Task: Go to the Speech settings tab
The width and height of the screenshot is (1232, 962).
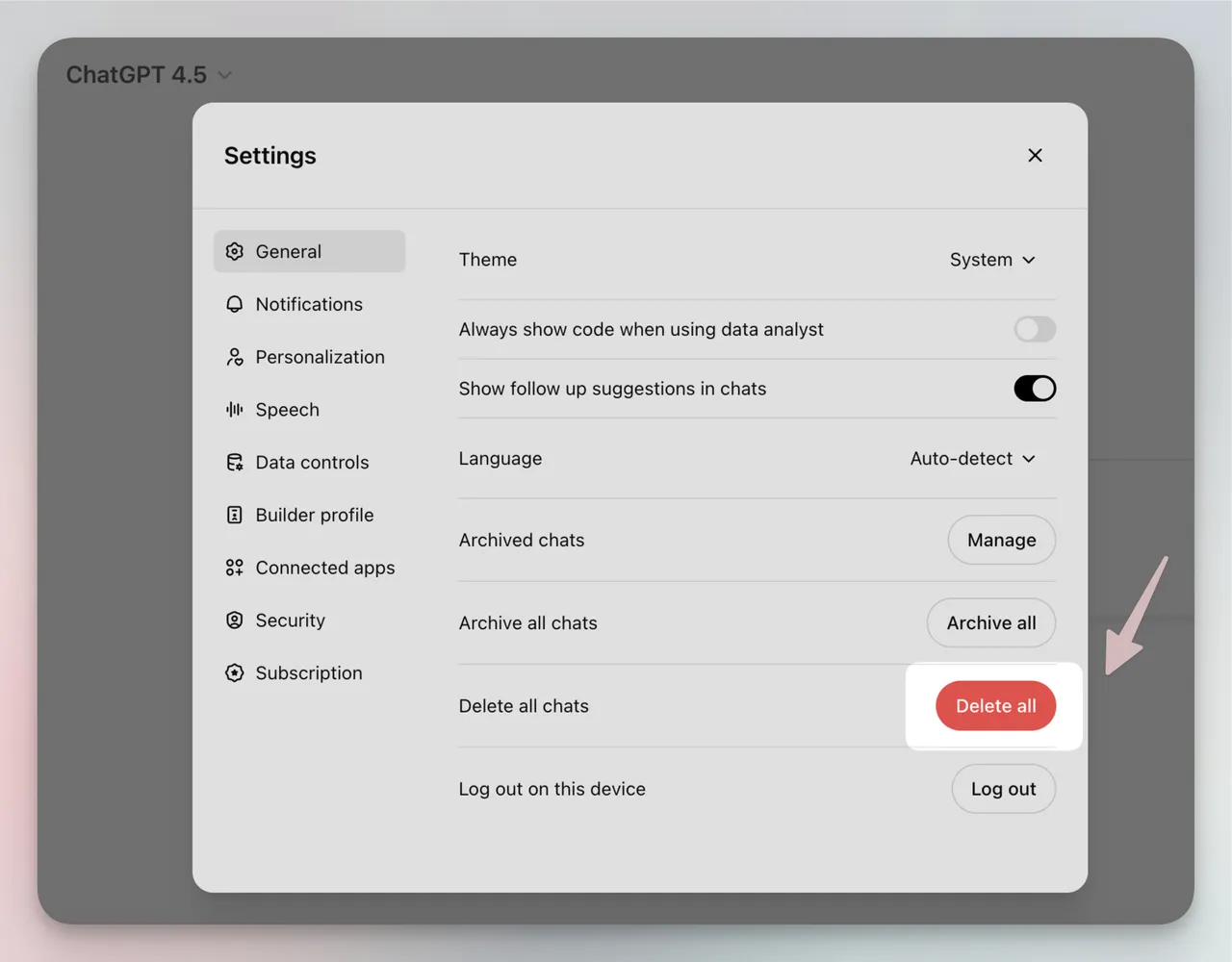Action: click(x=309, y=410)
